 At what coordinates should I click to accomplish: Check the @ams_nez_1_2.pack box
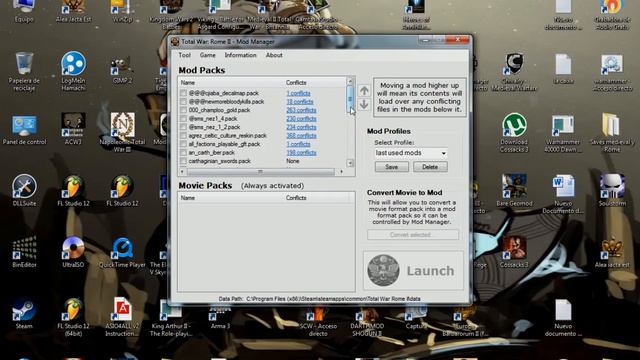pos(183,127)
